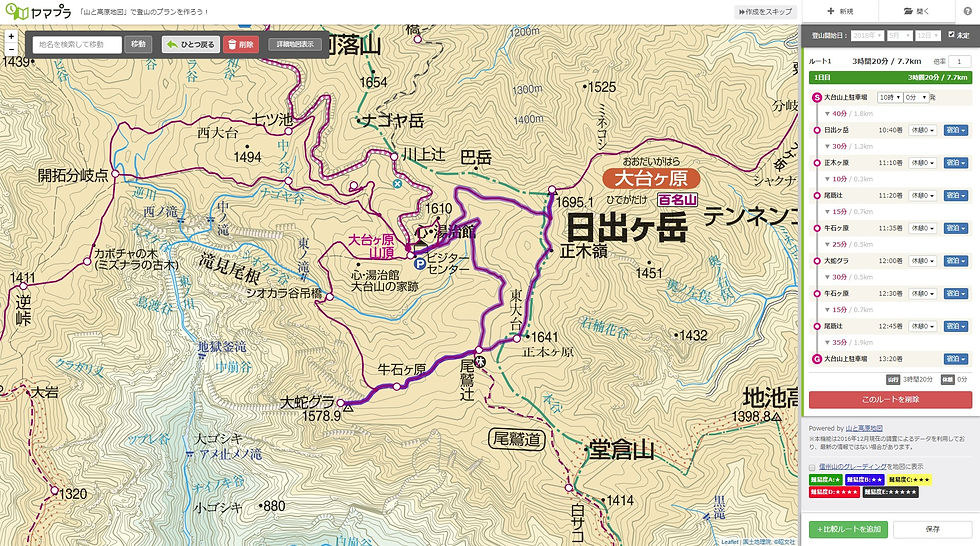Open the 10時 departure hour dropdown

890,97
